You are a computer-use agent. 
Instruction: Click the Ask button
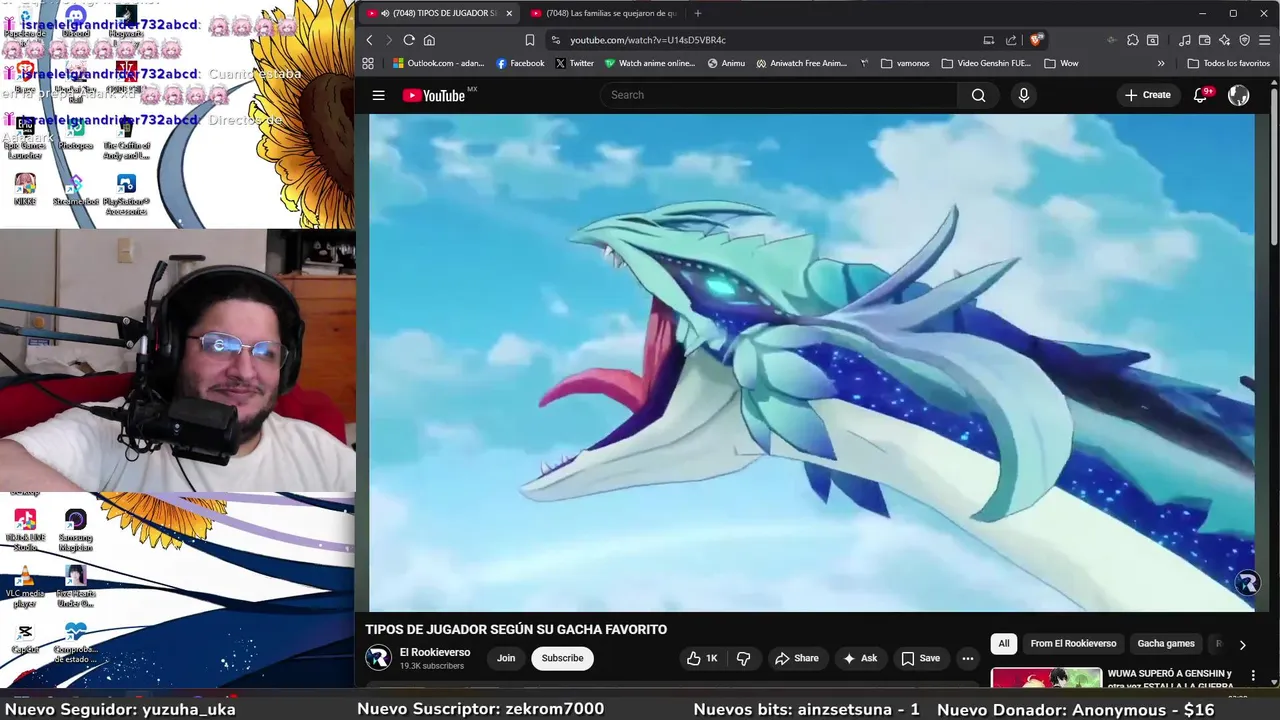coord(860,658)
